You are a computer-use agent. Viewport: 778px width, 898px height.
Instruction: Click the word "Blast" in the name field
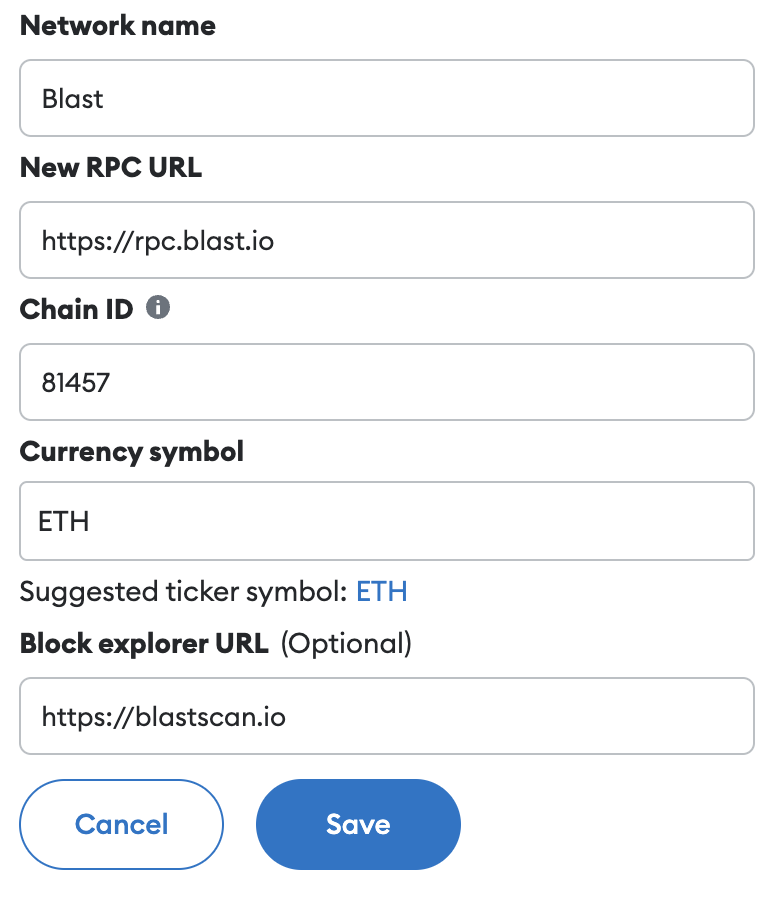point(73,99)
